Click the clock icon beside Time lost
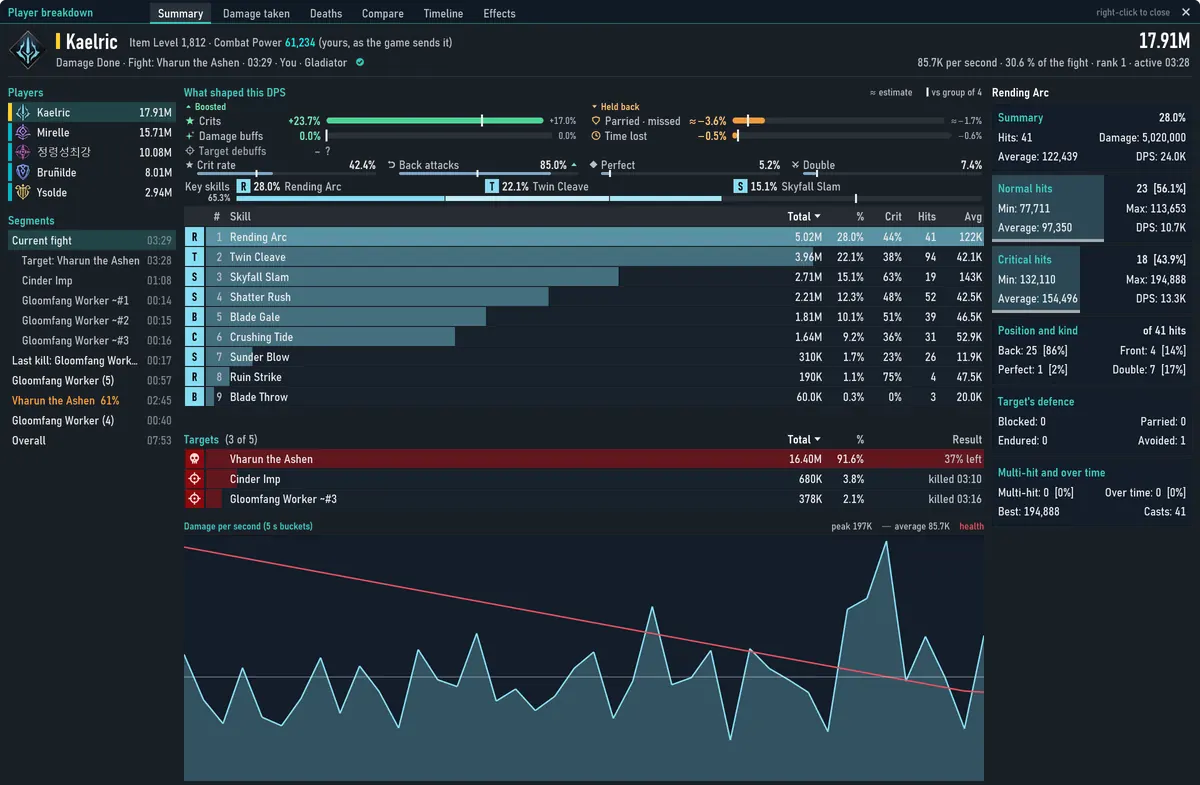Image resolution: width=1200 pixels, height=785 pixels. (596, 136)
